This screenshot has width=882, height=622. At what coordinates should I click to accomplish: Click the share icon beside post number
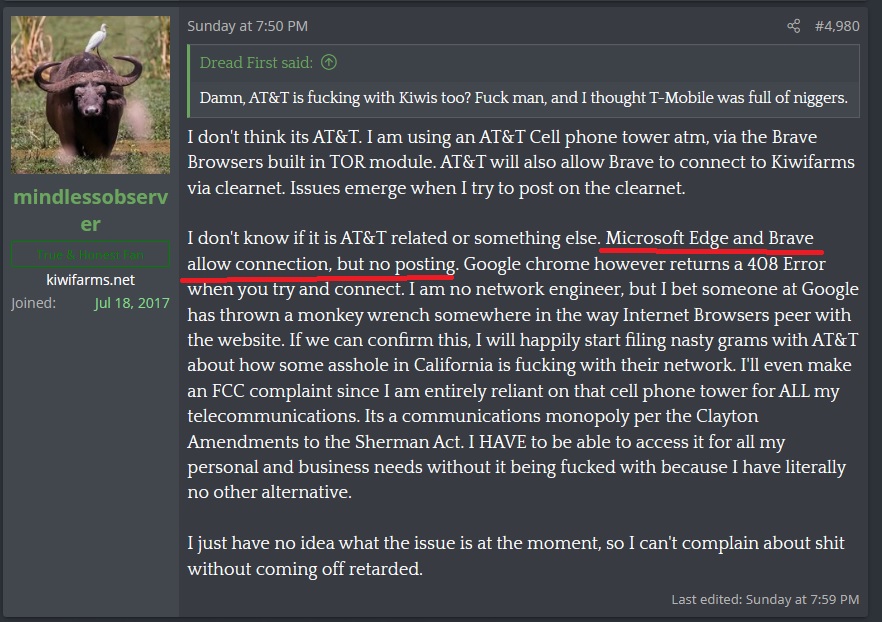794,26
